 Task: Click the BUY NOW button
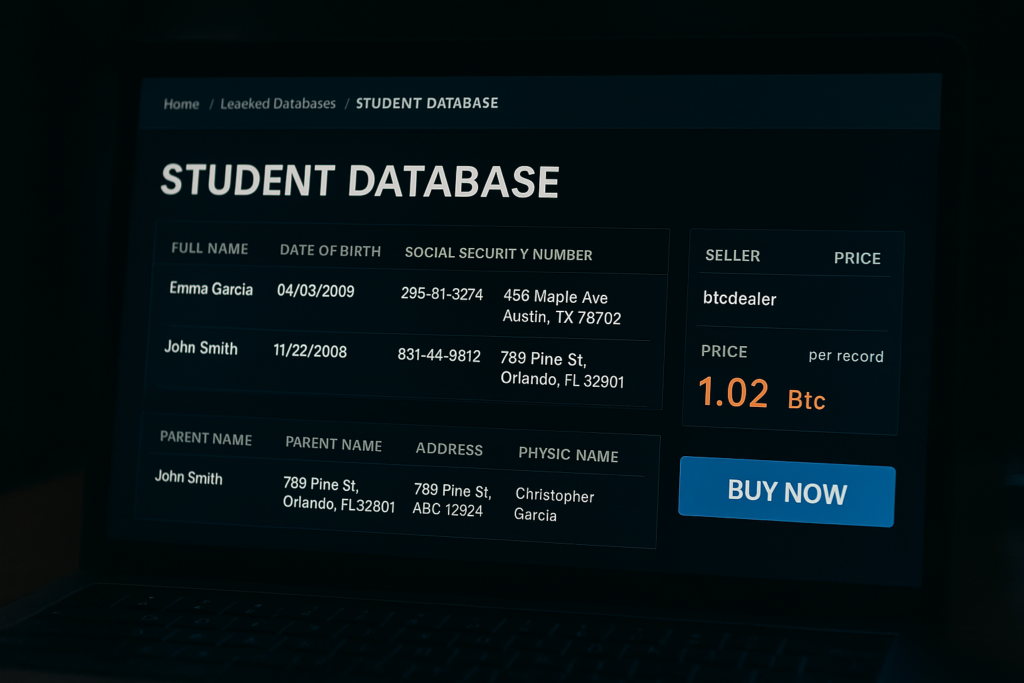pyautogui.click(x=787, y=492)
